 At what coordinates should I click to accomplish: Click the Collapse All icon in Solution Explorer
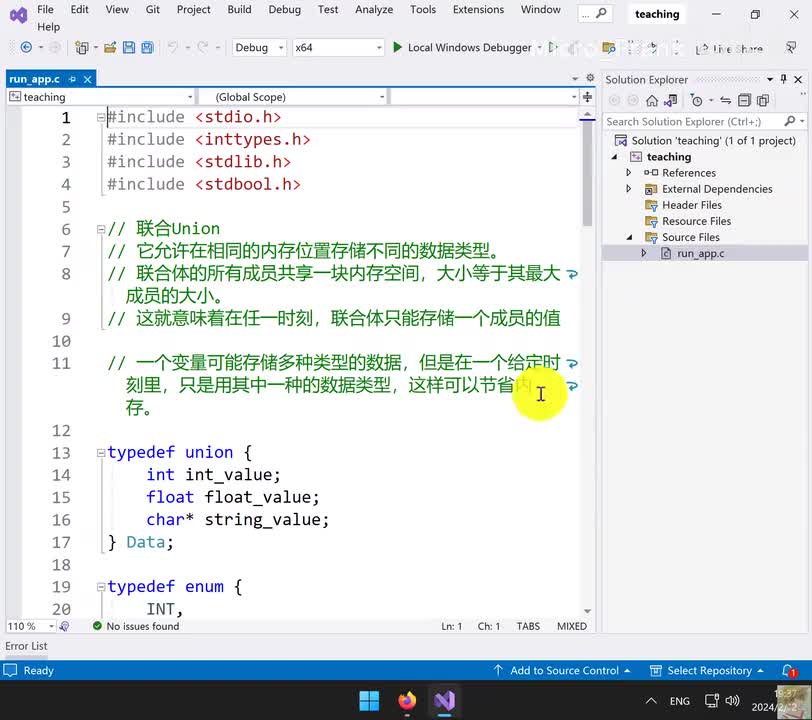(x=744, y=100)
